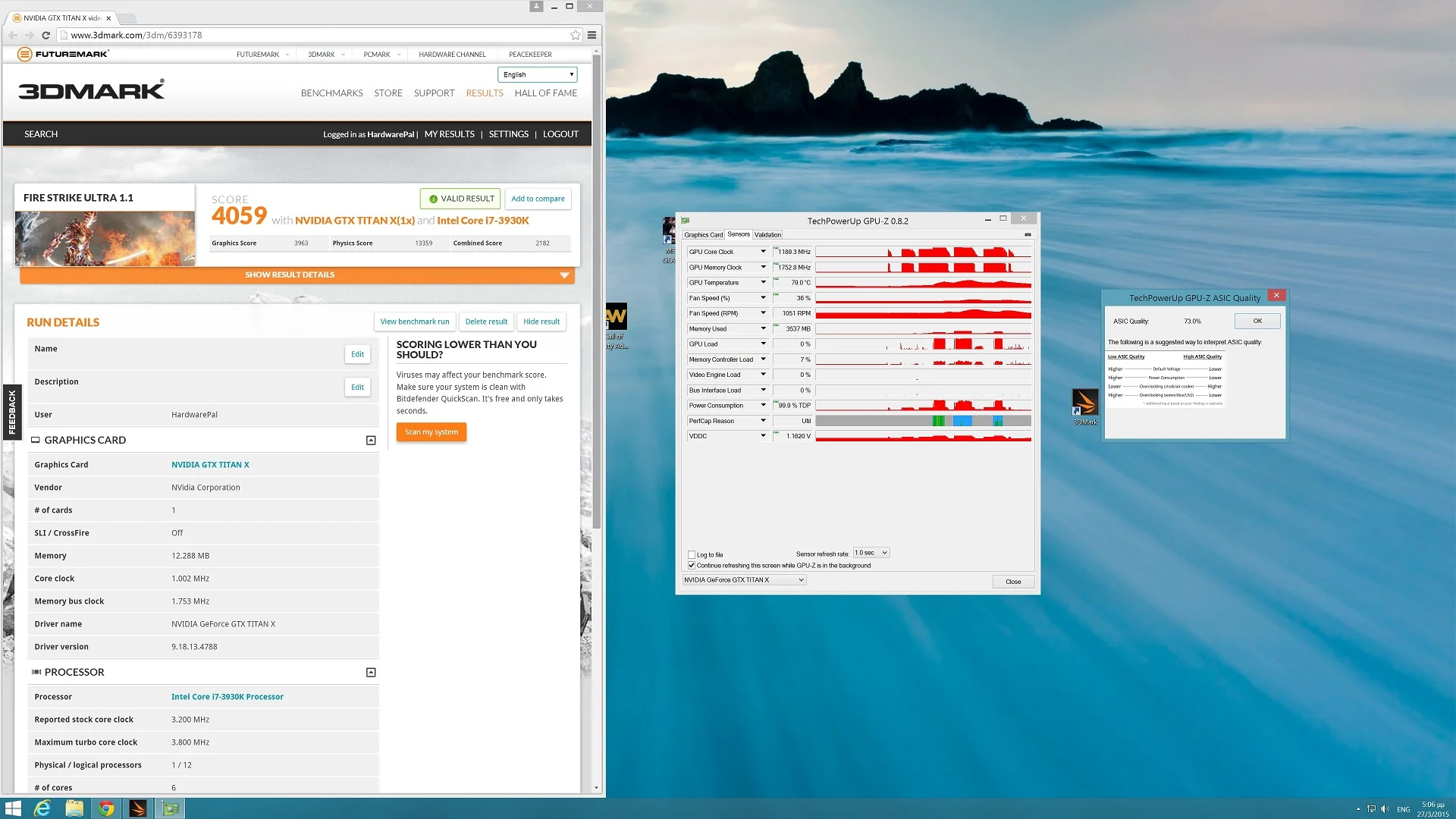Switch to Chrome in the taskbar
Screen dimensions: 1456x819
(106, 808)
